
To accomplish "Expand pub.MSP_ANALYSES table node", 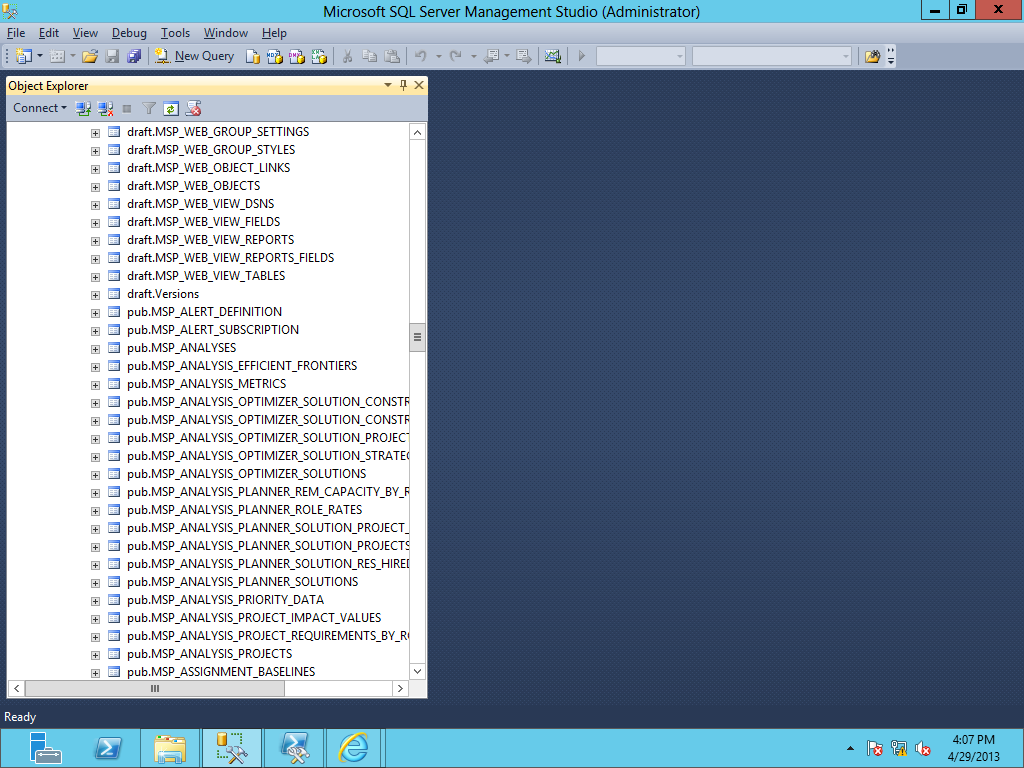I will (x=95, y=349).
